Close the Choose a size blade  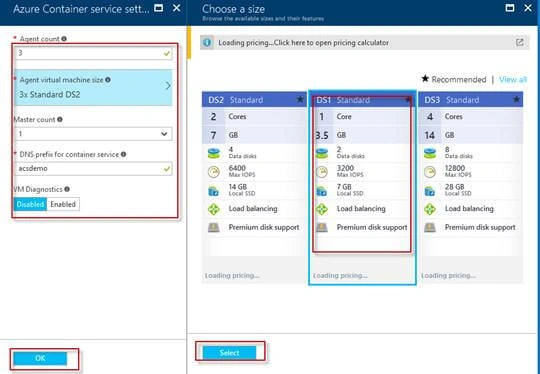pos(528,8)
